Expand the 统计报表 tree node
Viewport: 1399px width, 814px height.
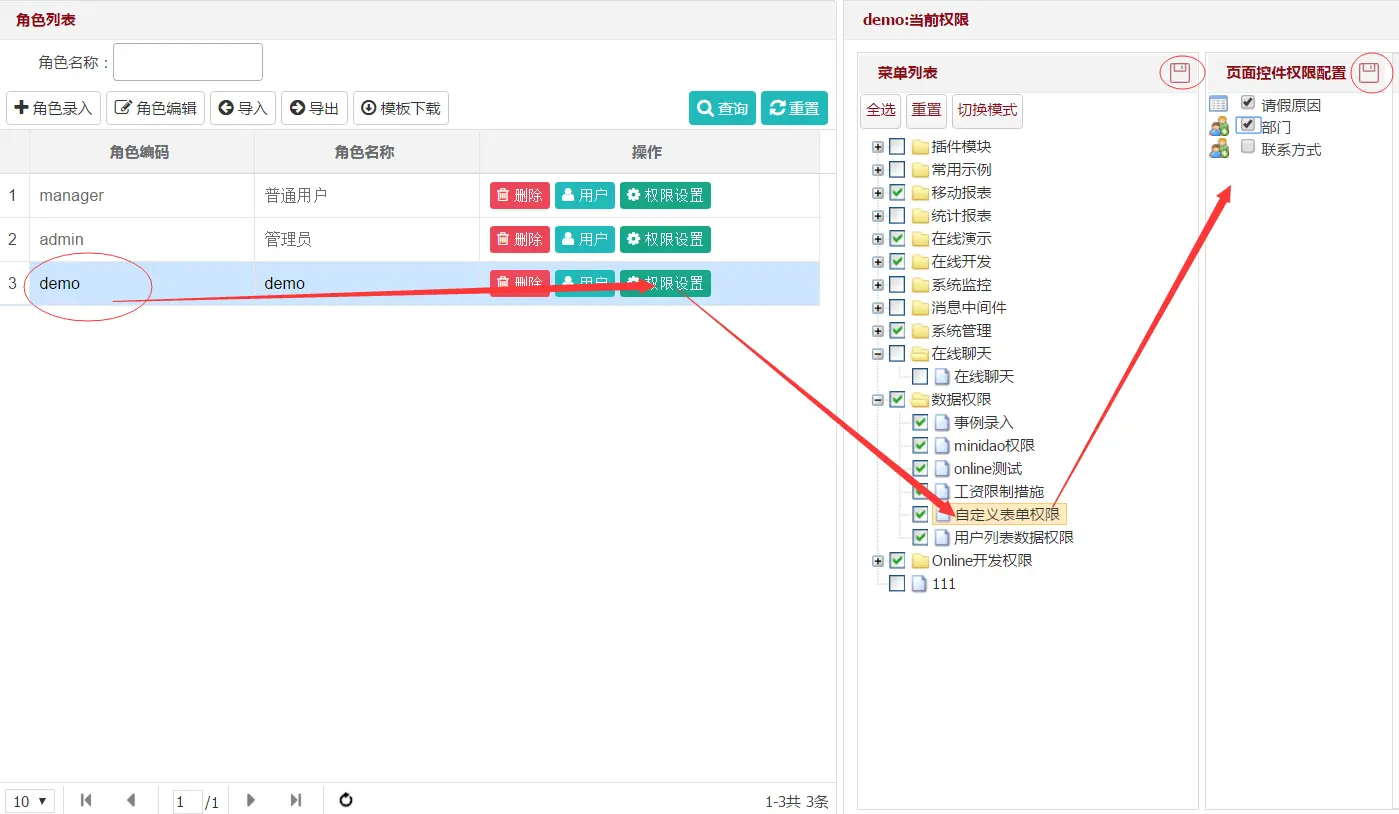pos(878,215)
